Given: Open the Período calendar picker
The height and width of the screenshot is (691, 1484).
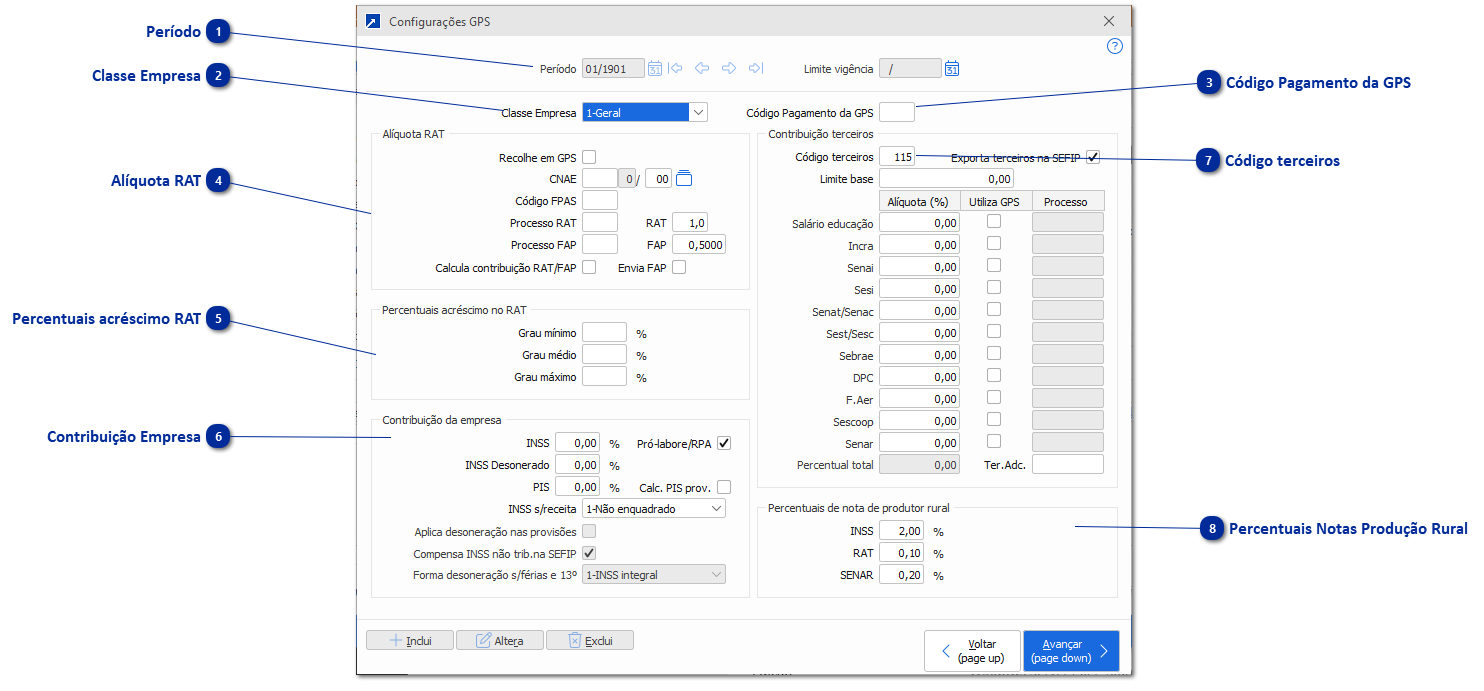Looking at the screenshot, I should (655, 69).
